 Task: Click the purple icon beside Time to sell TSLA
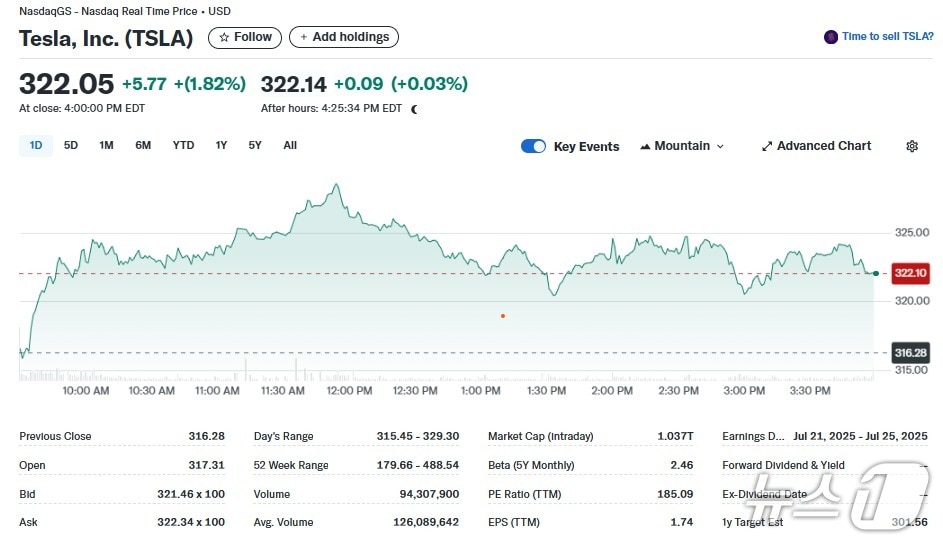830,37
